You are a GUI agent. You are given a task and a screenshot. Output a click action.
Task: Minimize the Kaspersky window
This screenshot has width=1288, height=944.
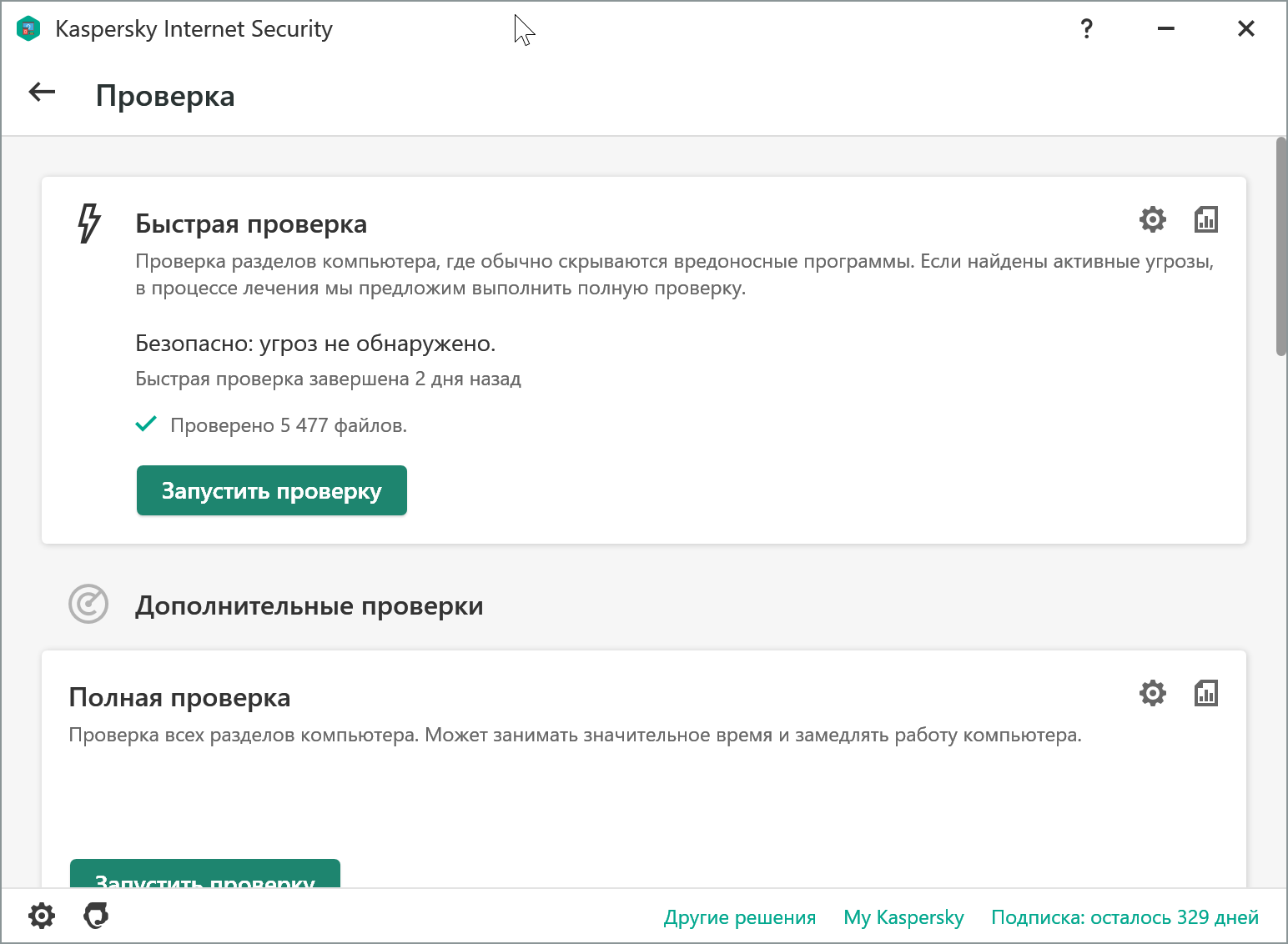1166,29
